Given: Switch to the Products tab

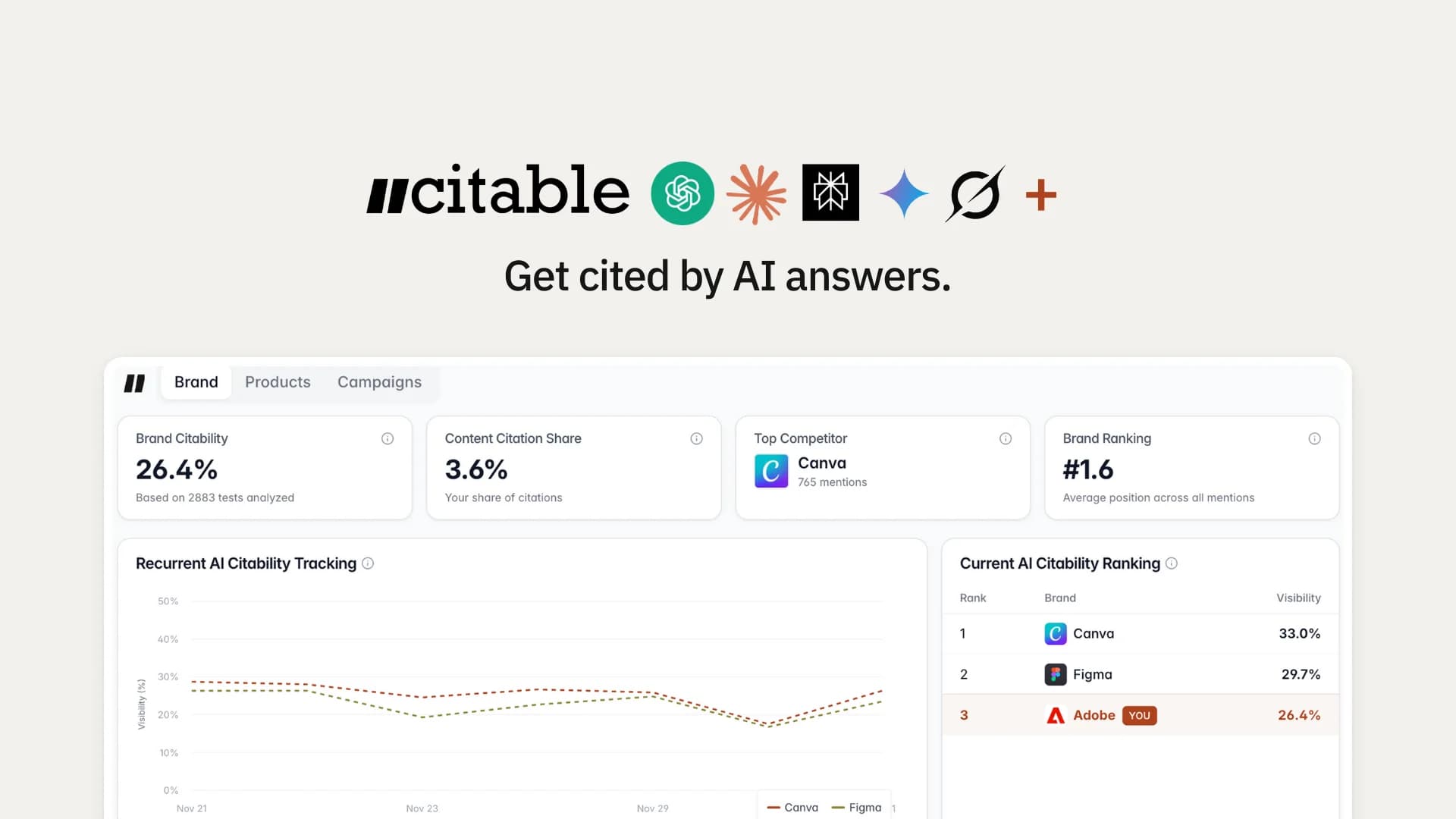Looking at the screenshot, I should 278,381.
